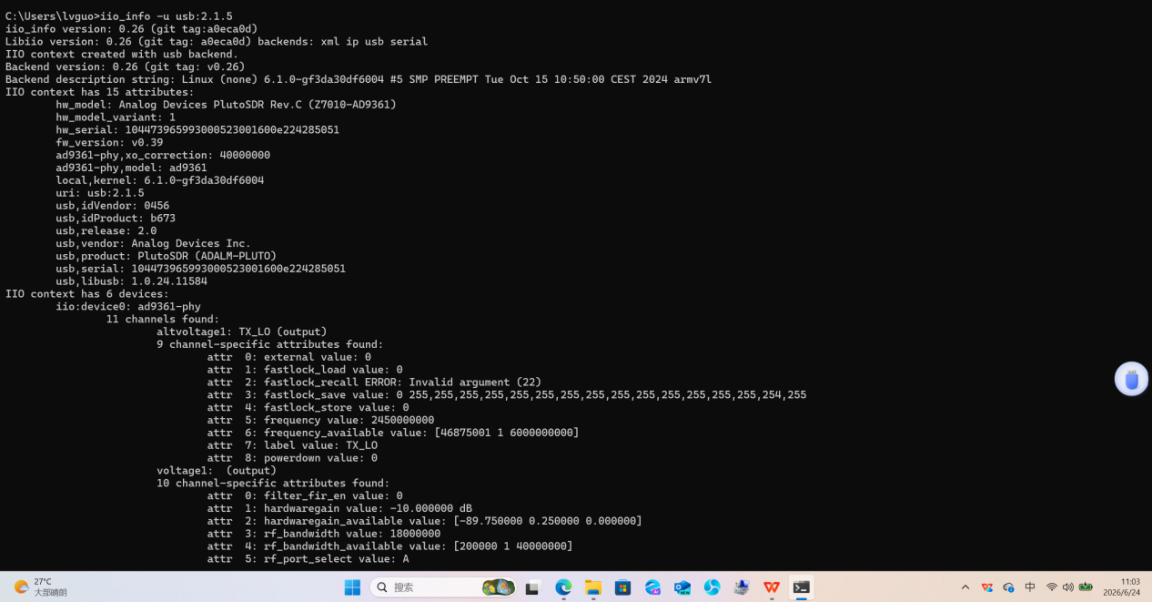The image size is (1152, 602).
Task: Open Task View from the taskbar
Action: (532, 587)
